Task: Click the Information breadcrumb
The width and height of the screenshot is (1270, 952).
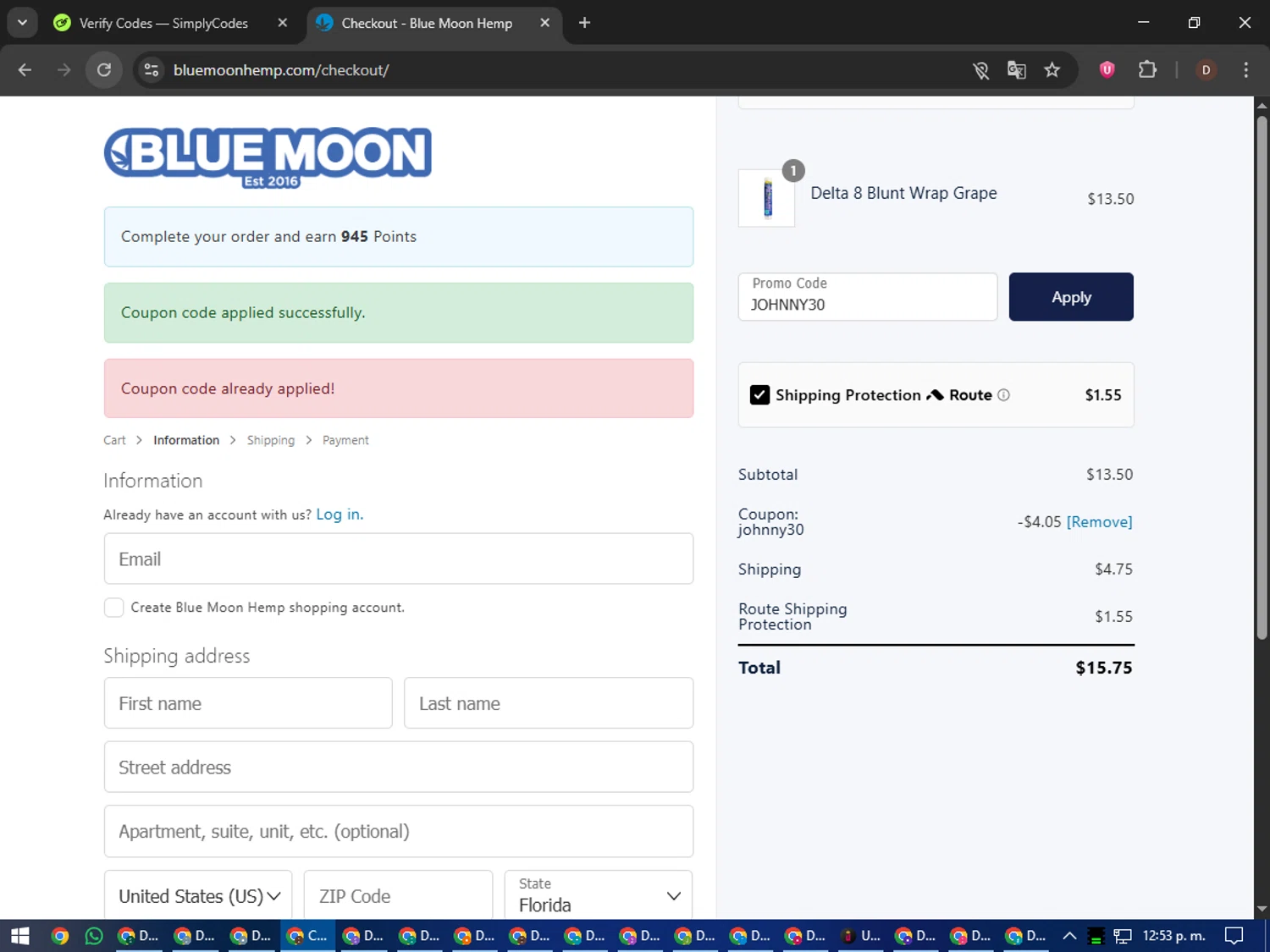Action: [x=186, y=440]
